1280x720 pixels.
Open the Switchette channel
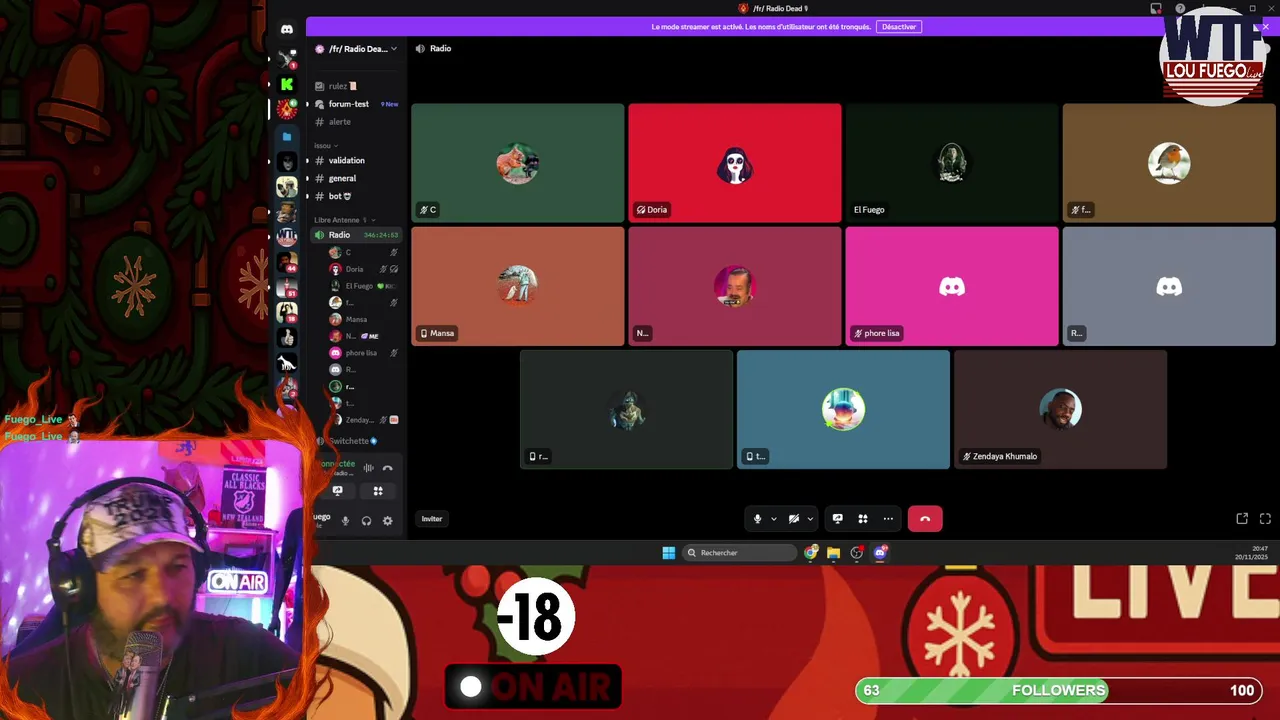tap(355, 441)
